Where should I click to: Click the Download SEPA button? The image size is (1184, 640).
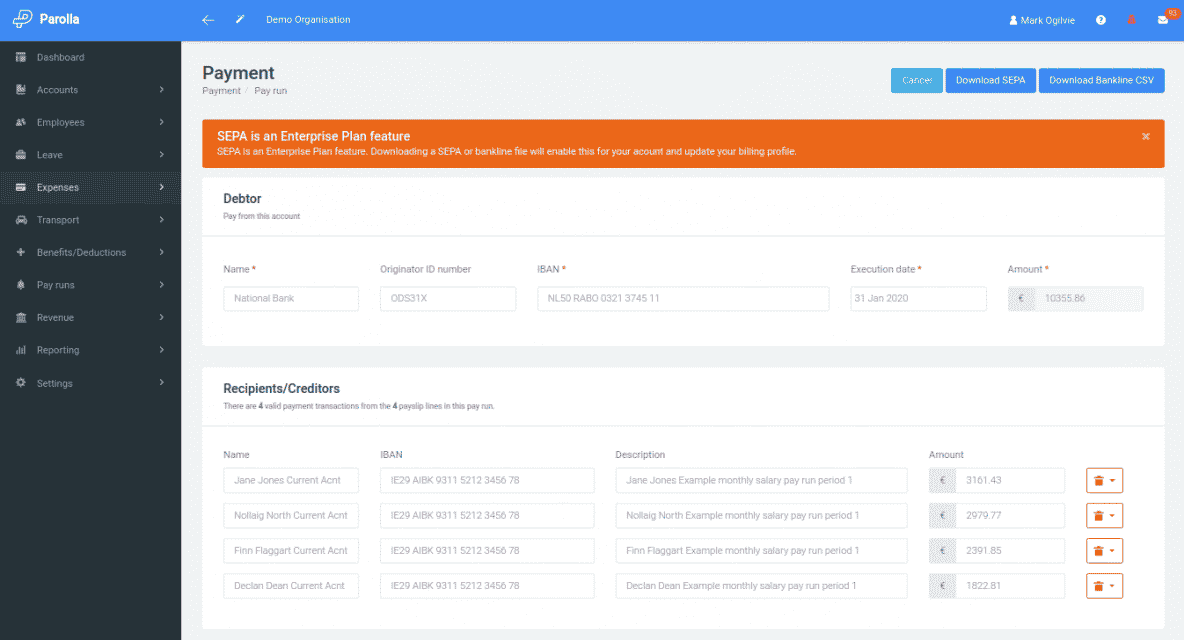click(990, 80)
